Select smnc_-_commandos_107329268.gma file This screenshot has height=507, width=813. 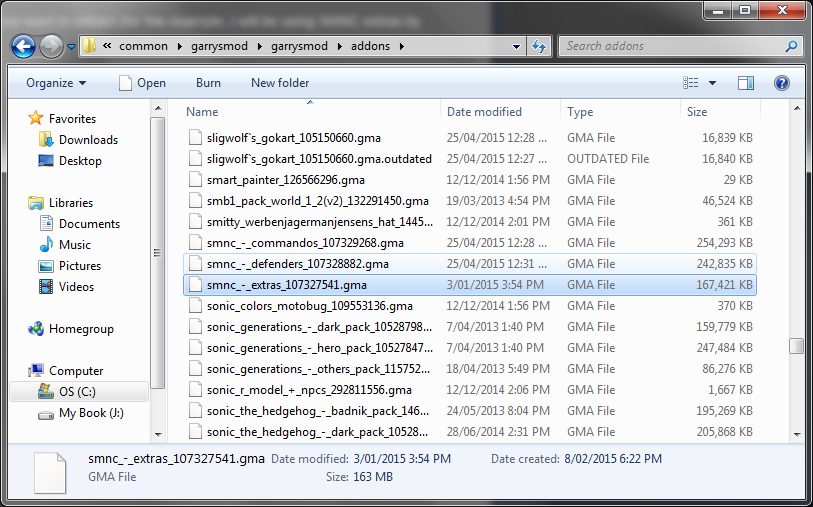point(470,243)
